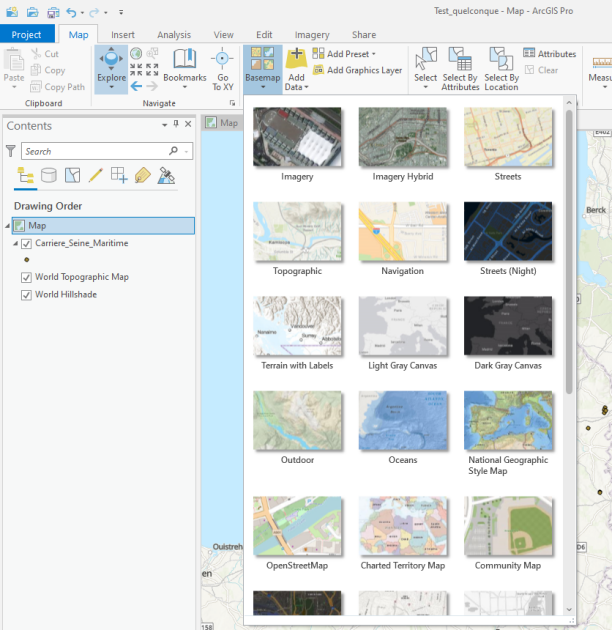
Task: Click the Save Project icon
Action: [53, 12]
